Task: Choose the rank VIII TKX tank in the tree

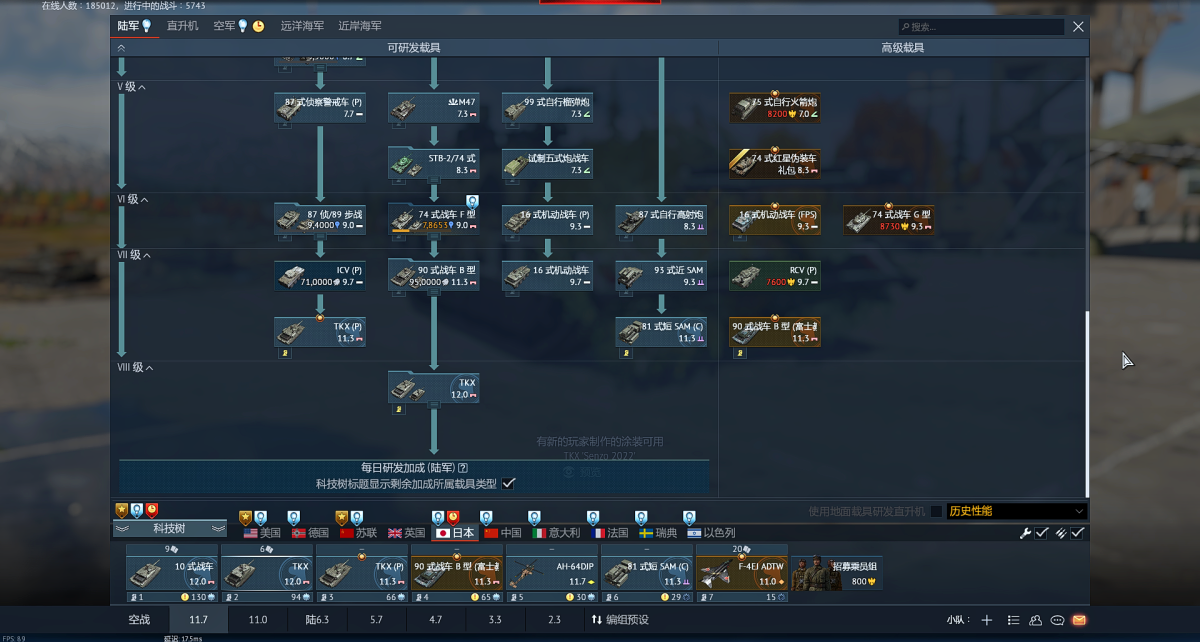Action: (x=433, y=387)
